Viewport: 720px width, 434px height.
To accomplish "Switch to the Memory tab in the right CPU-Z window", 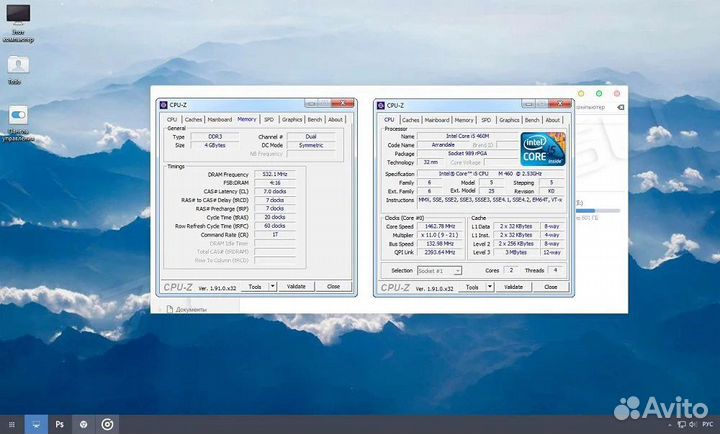I will [x=464, y=120].
